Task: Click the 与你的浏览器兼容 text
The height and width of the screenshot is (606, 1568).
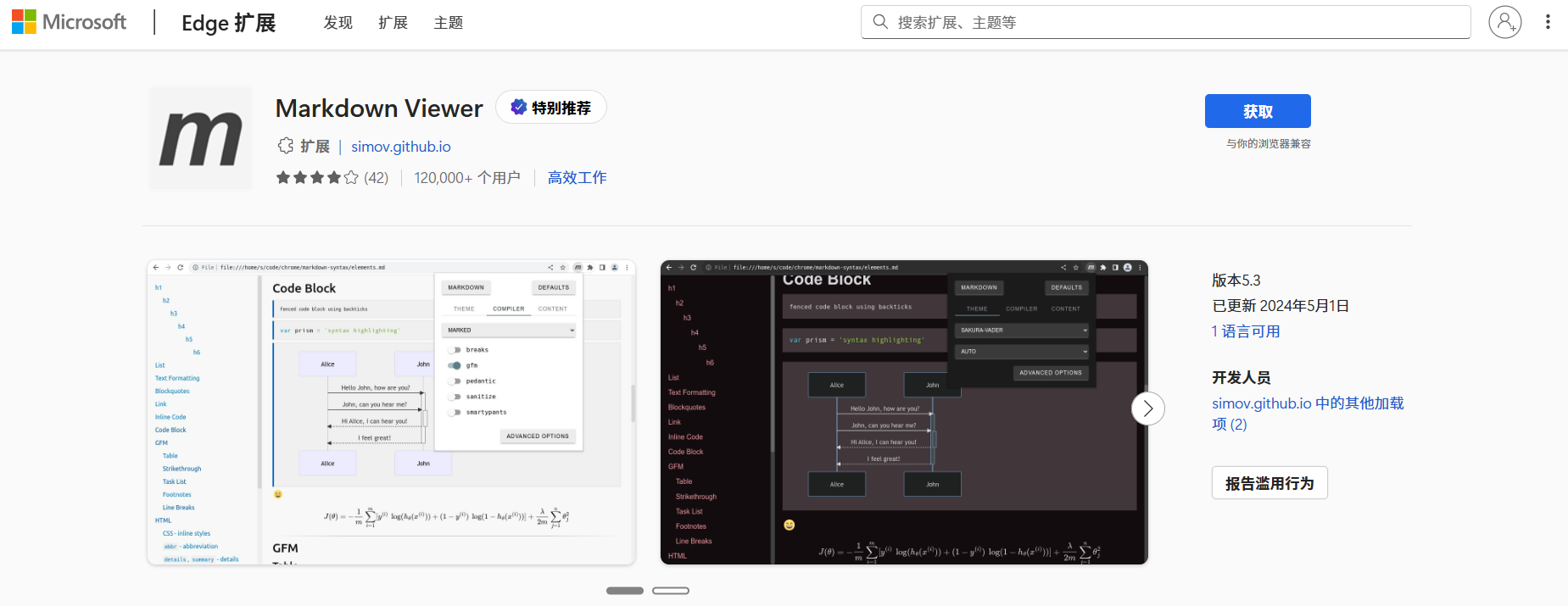Action: 1269,144
